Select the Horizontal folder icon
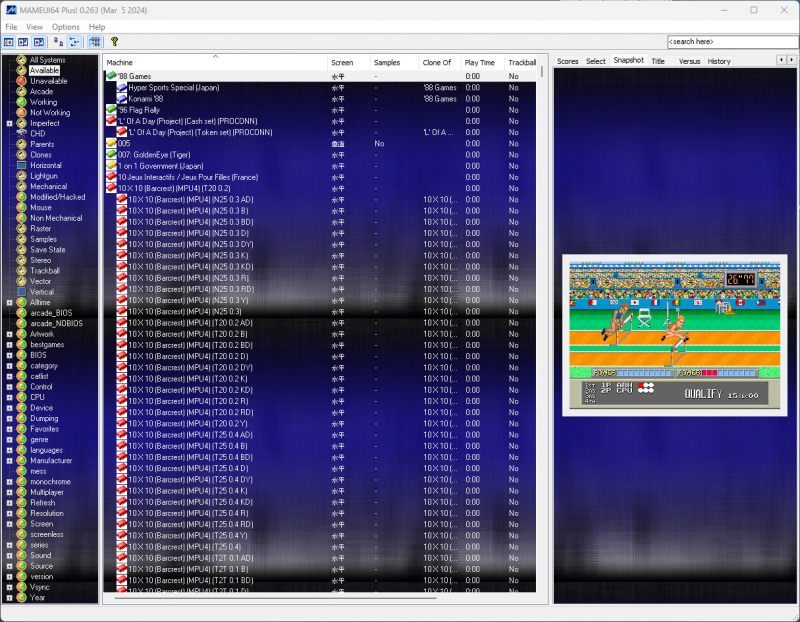This screenshot has height=622, width=800. click(x=21, y=165)
